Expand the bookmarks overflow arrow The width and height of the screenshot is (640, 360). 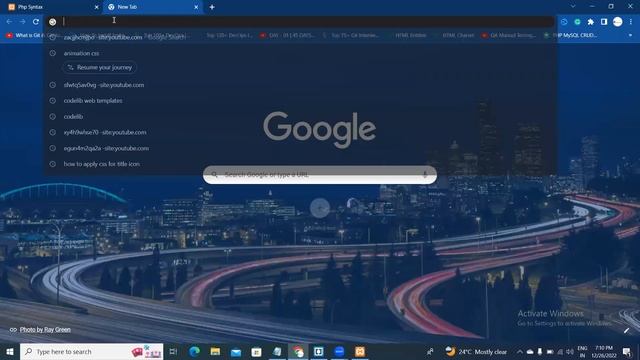(x=630, y=36)
